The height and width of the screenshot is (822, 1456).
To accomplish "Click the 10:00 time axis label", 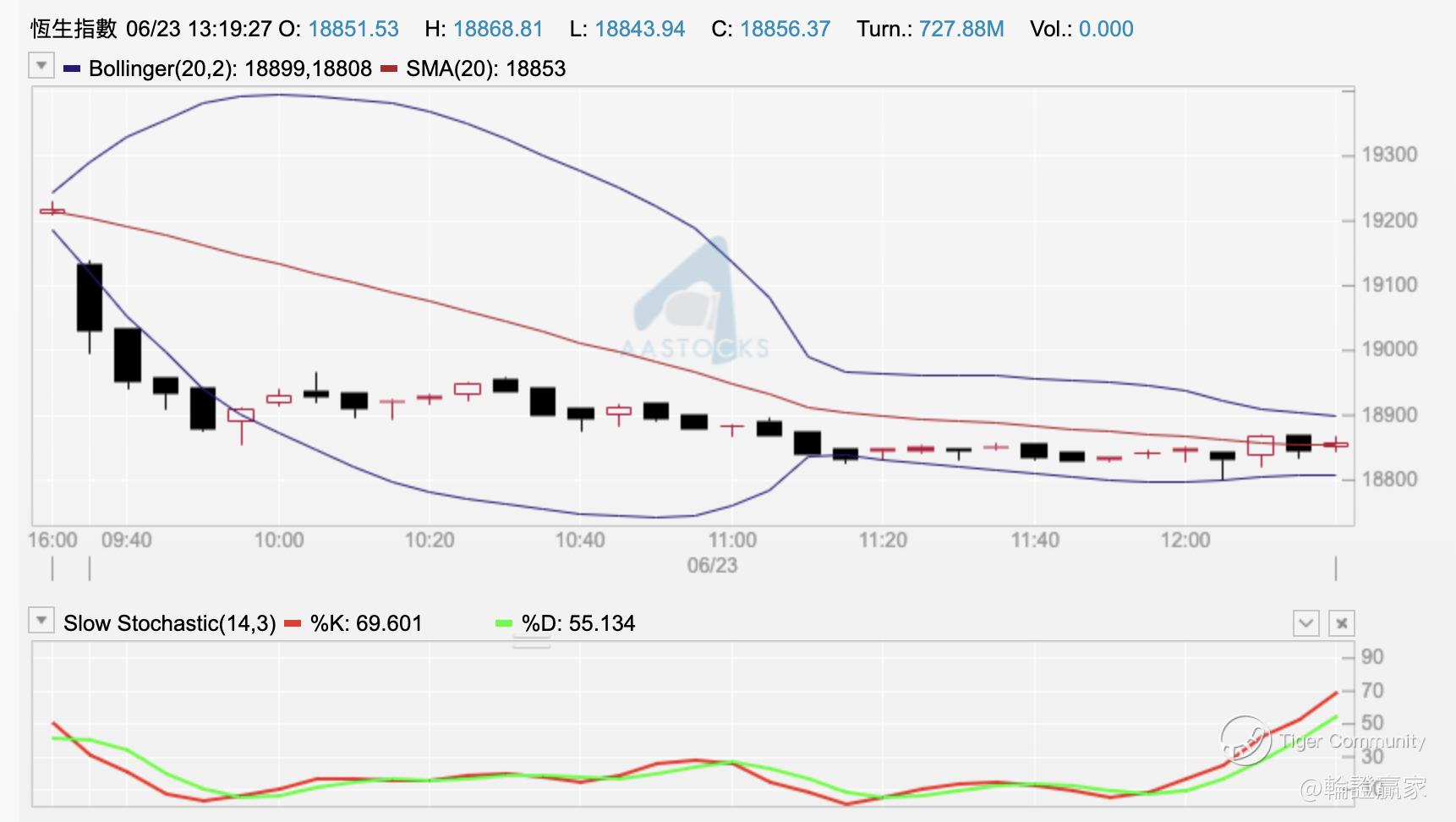I will [279, 540].
